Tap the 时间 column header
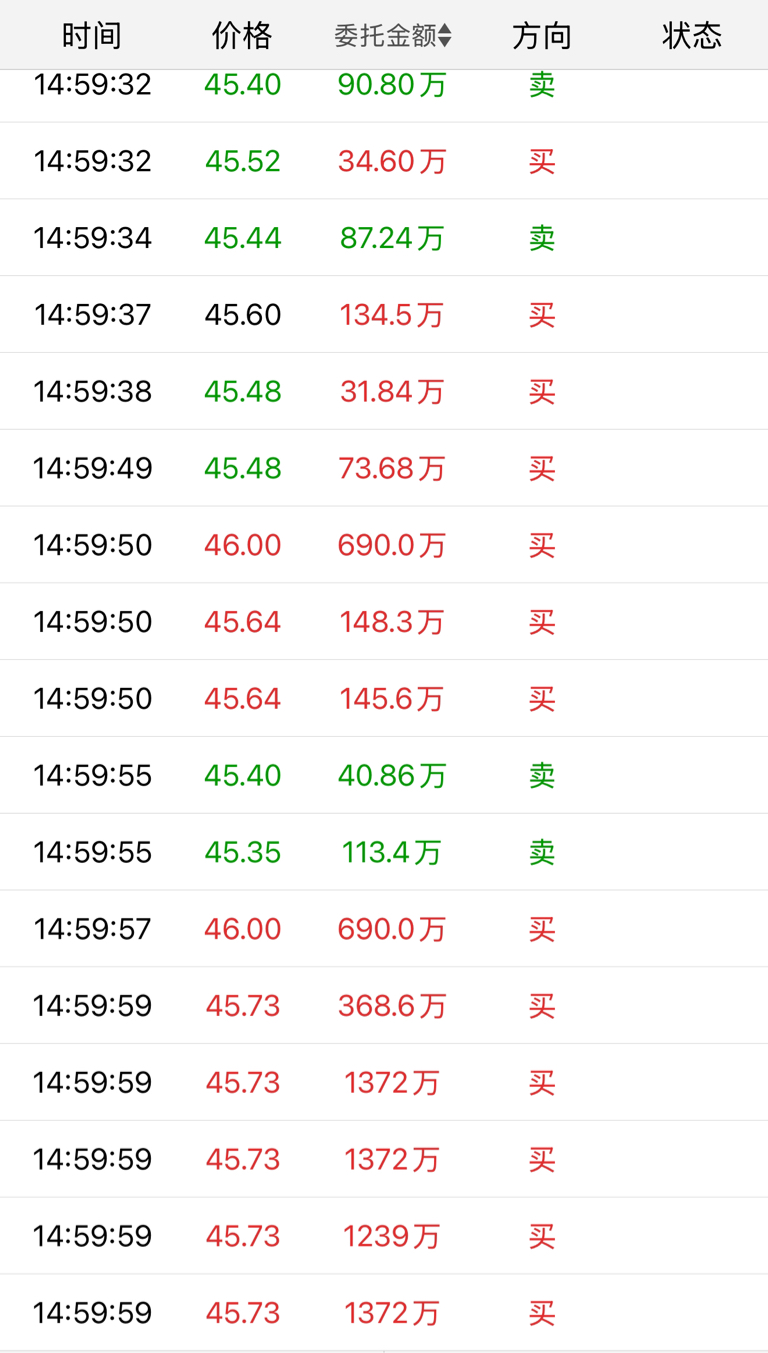The width and height of the screenshot is (768, 1353). tap(92, 36)
